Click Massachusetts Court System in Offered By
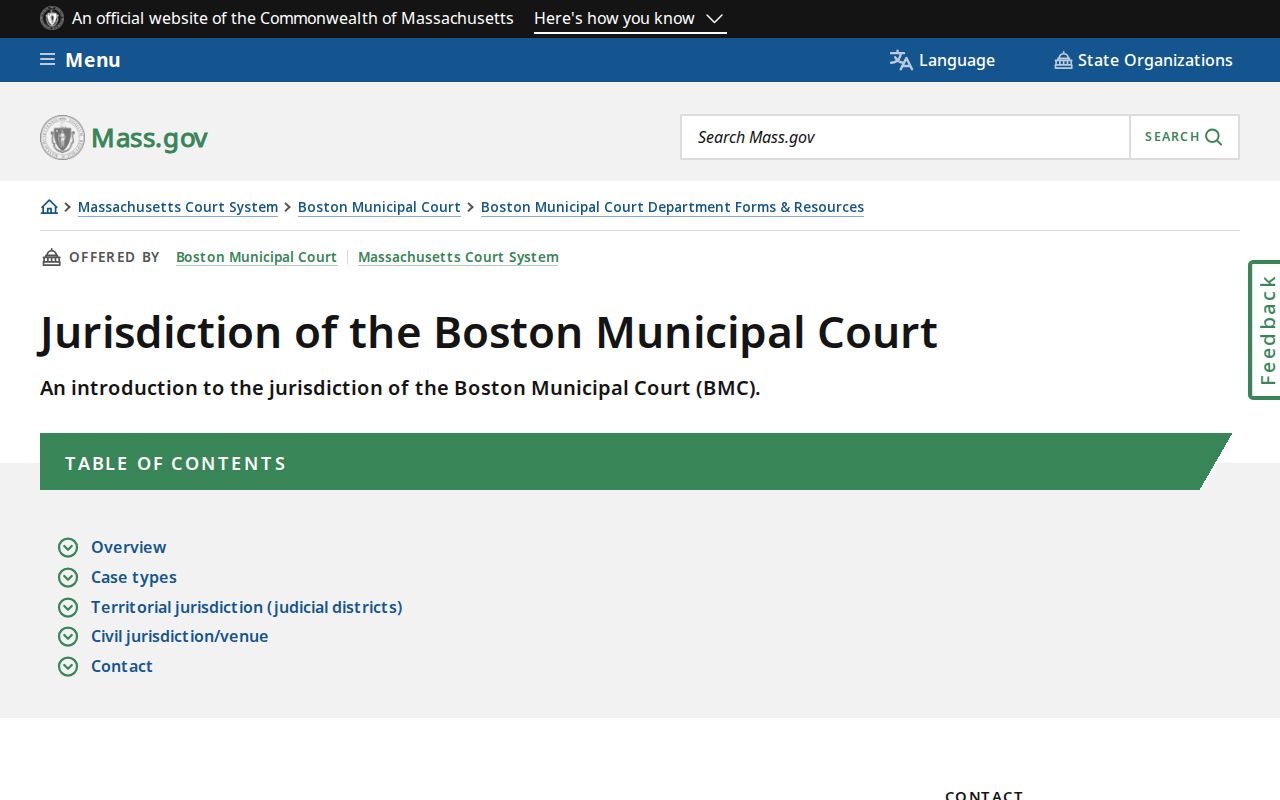Viewport: 1280px width, 800px height. 458,257
